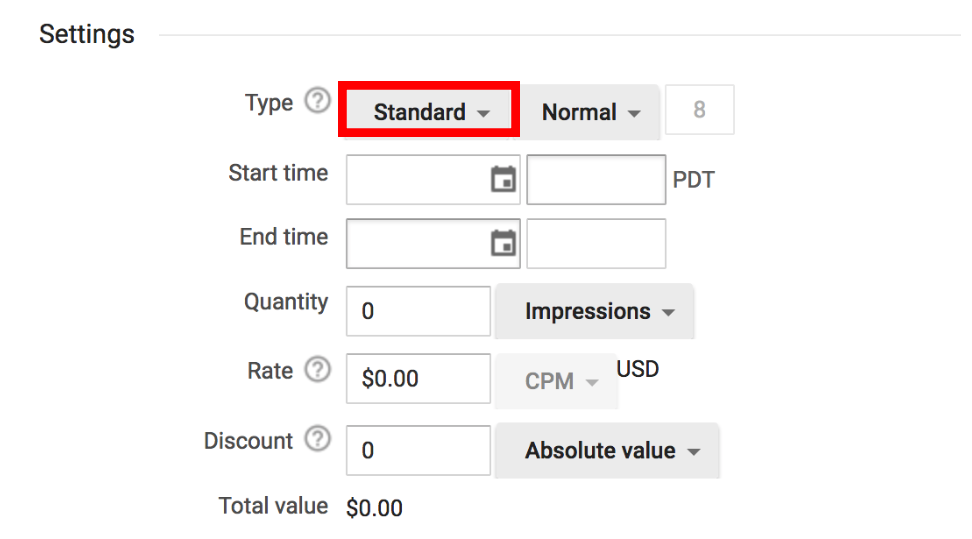Click the Rate help question mark icon
The height and width of the screenshot is (539, 972).
click(317, 369)
